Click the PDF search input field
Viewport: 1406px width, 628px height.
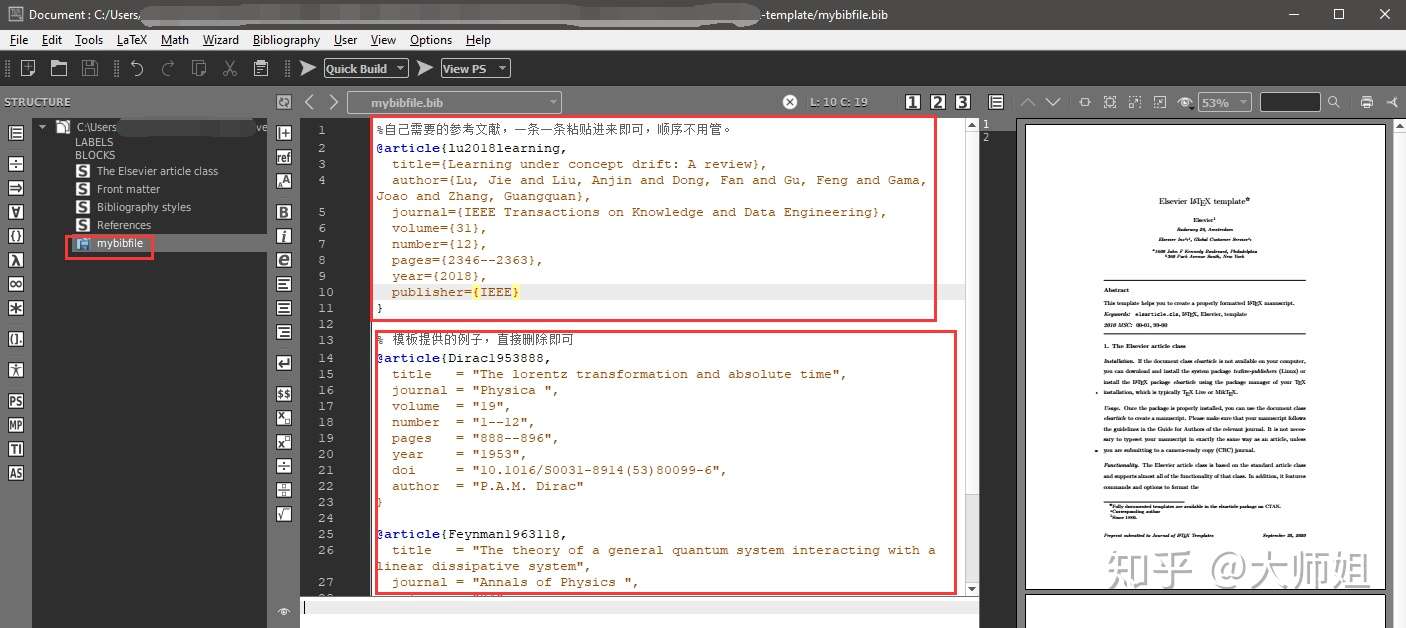1290,101
